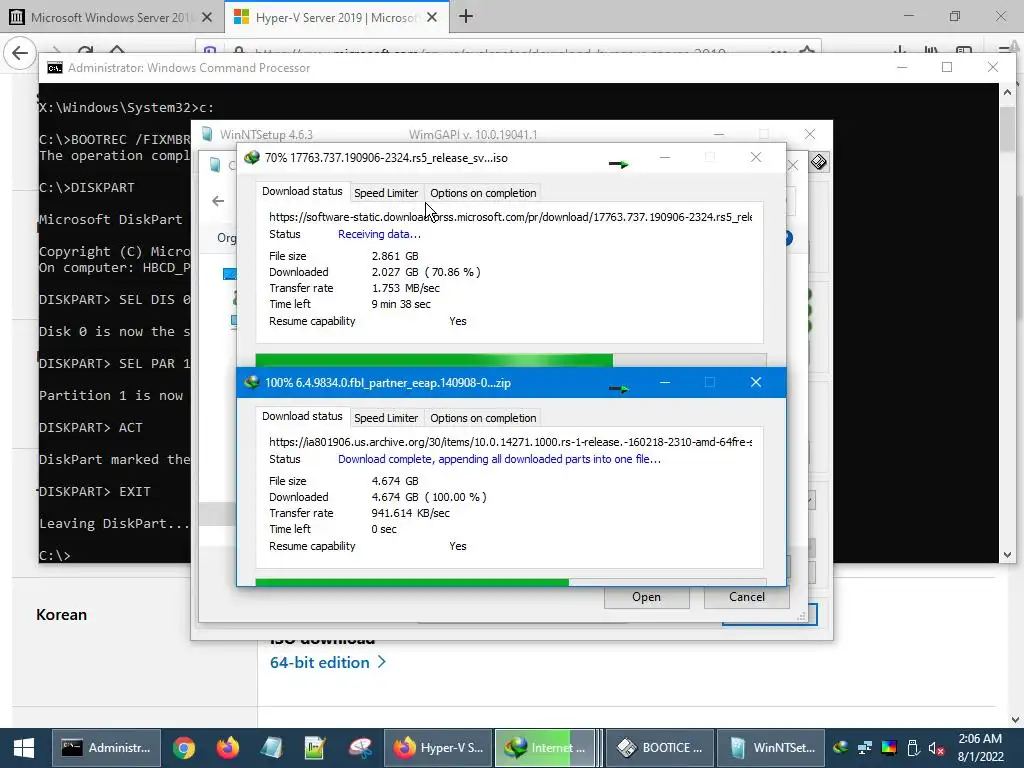
Task: Click the Firefox back navigation button
Action: (20, 53)
